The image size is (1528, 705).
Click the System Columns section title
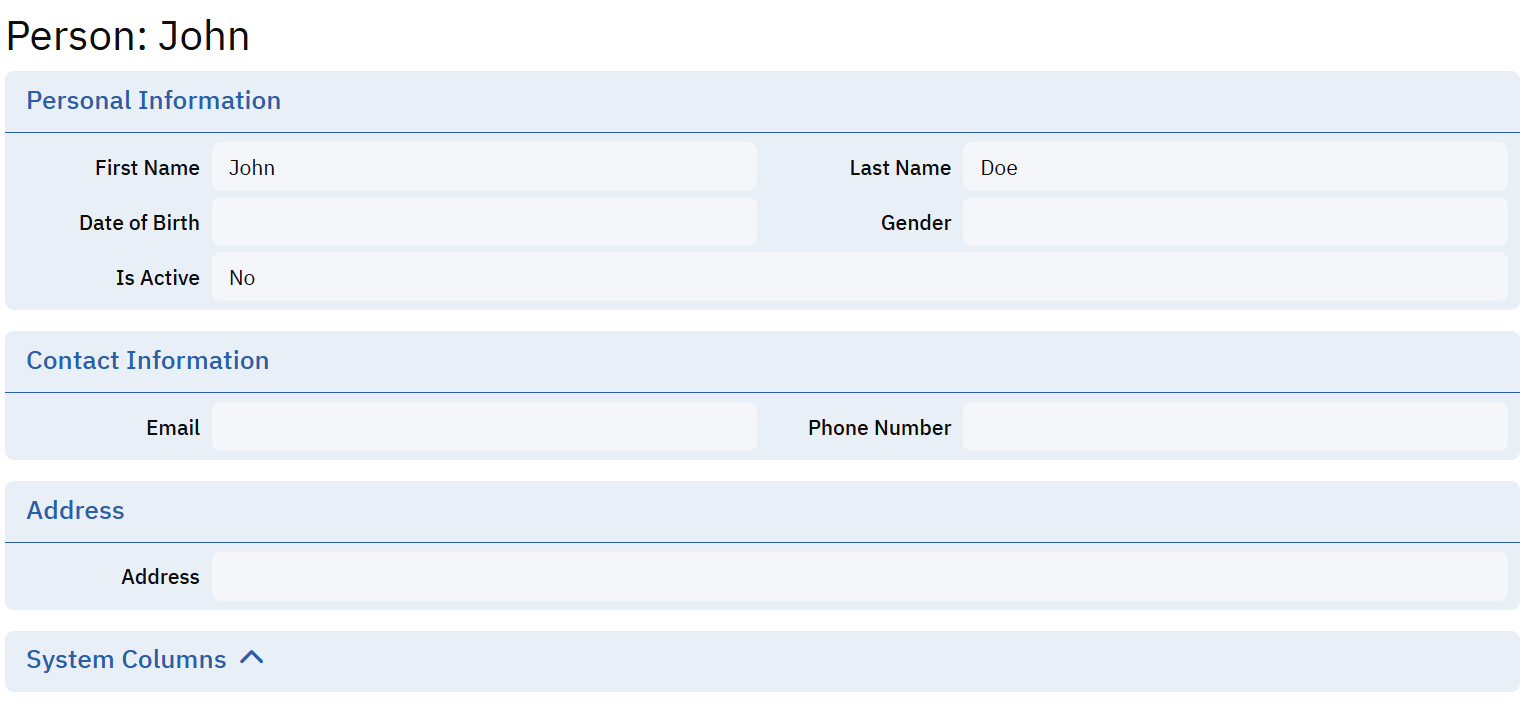tap(126, 660)
